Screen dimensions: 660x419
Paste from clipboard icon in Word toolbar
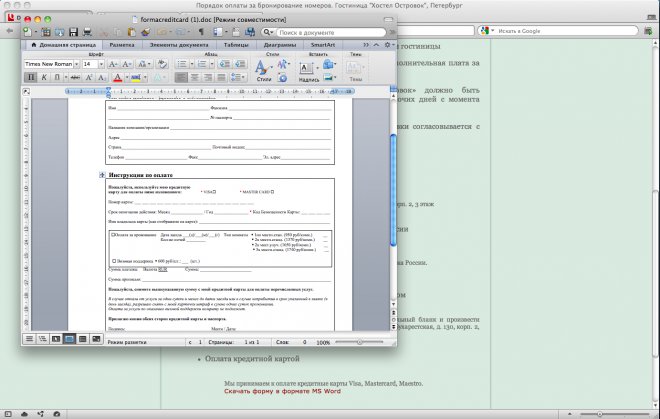pos(132,32)
